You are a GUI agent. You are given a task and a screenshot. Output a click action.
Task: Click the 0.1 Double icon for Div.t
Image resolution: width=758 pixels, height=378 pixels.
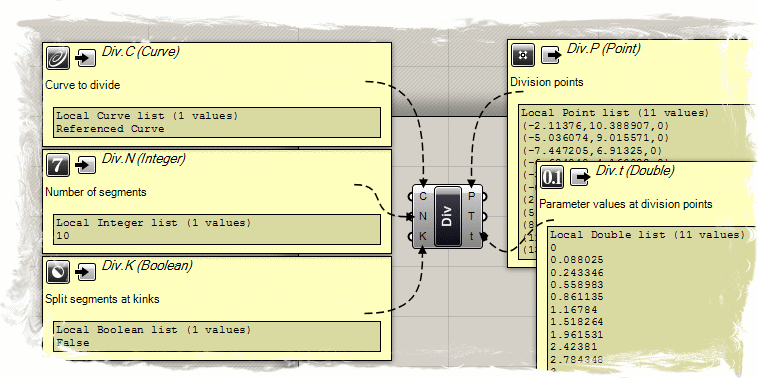(x=552, y=177)
